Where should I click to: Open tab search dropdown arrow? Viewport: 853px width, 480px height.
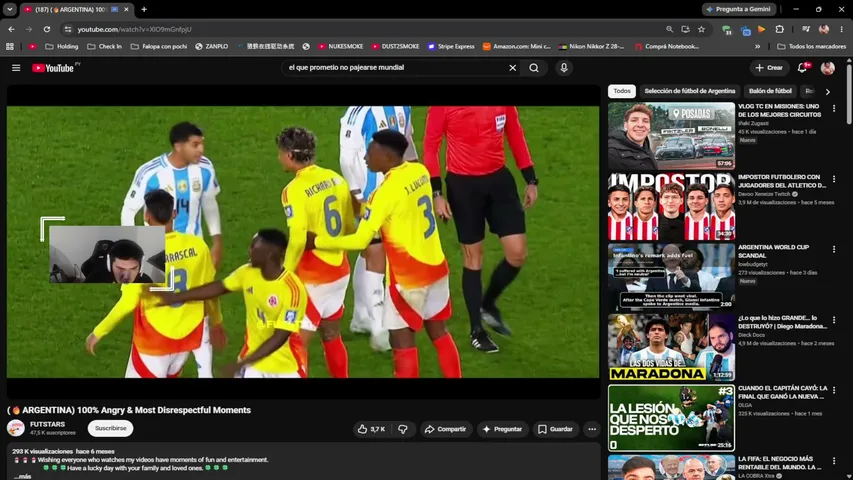click(10, 9)
